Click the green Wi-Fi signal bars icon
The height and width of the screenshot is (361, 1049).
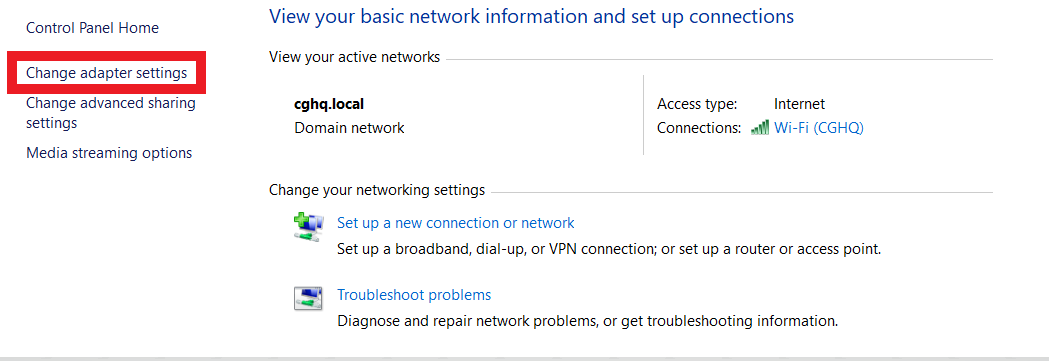point(760,128)
